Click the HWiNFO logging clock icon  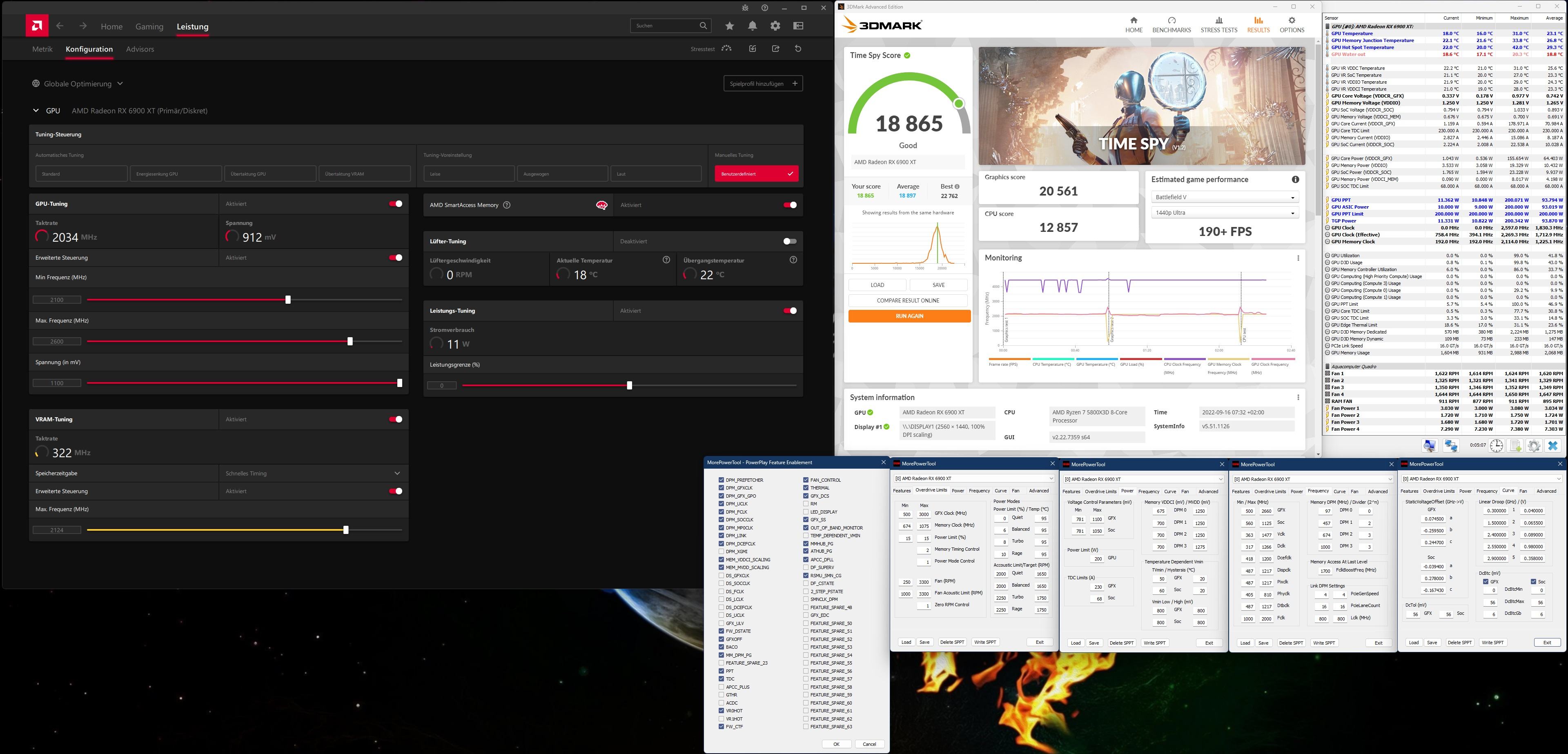tap(1497, 445)
